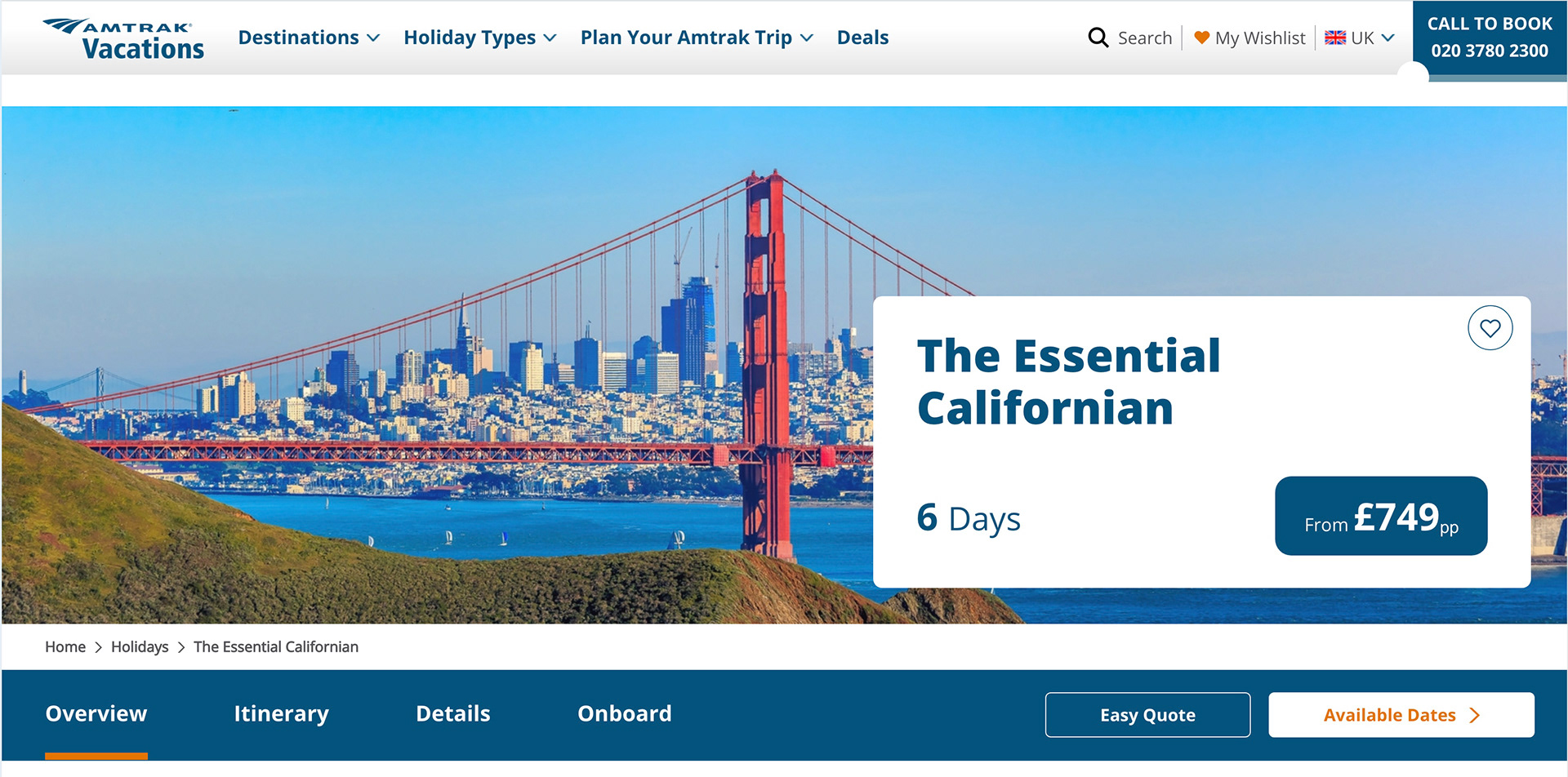The width and height of the screenshot is (1568, 777).
Task: Switch to the Details tab
Action: pyautogui.click(x=453, y=713)
